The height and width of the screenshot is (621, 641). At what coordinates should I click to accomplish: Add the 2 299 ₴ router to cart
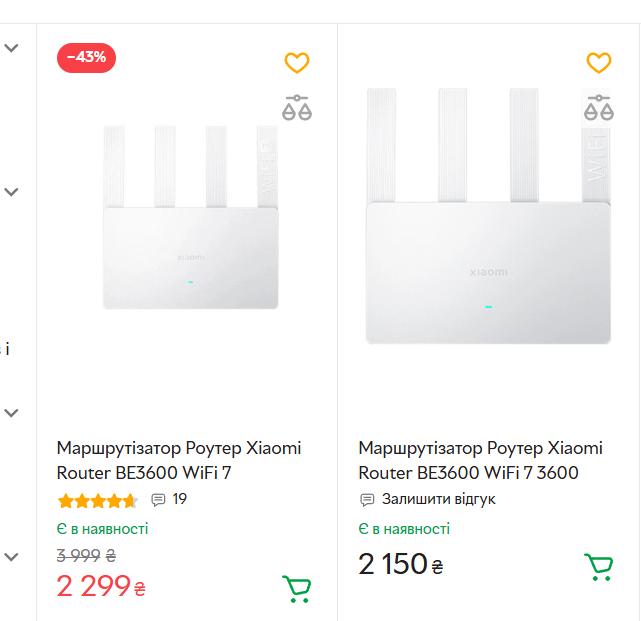click(297, 589)
